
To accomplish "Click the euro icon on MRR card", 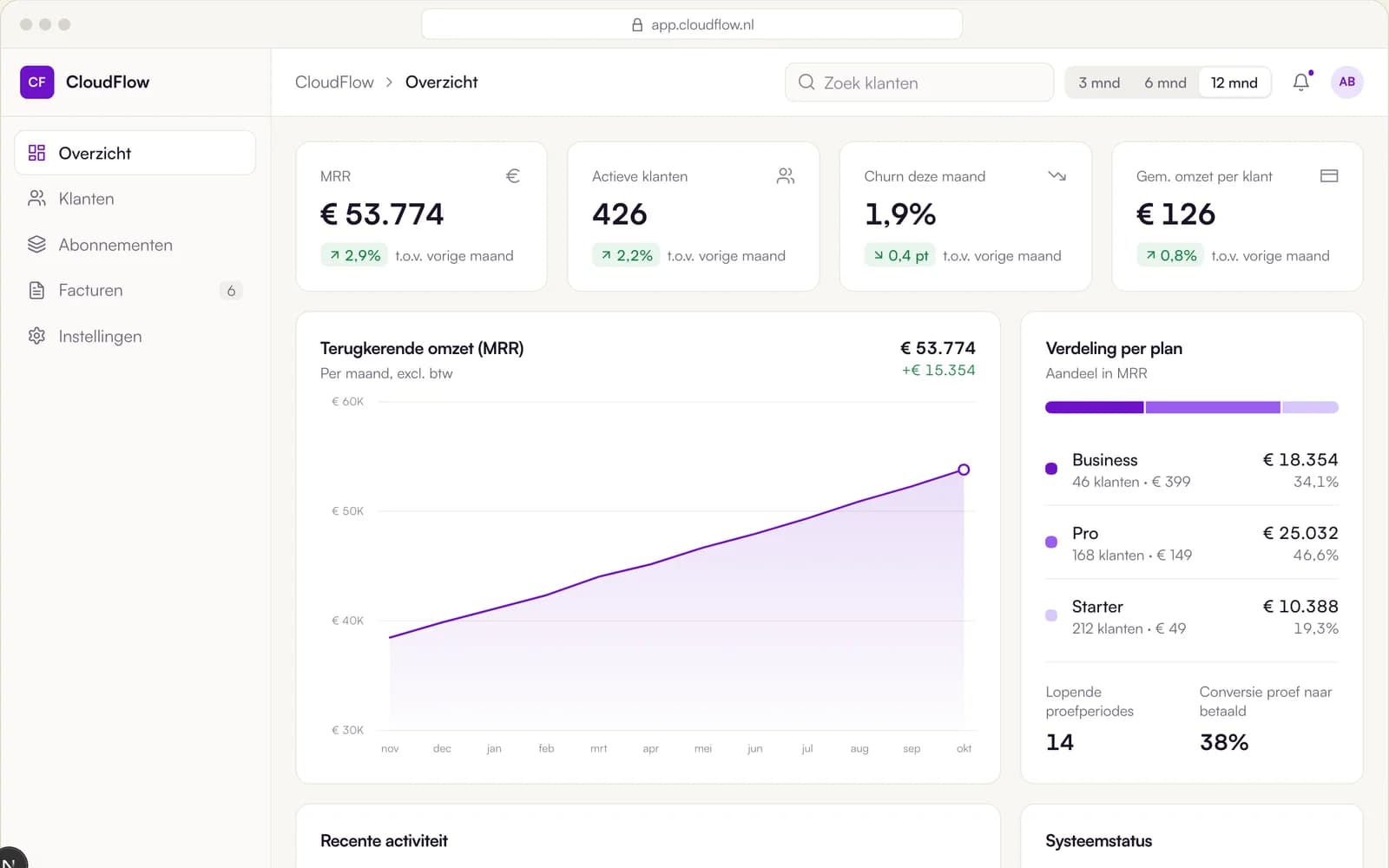I will (x=513, y=176).
